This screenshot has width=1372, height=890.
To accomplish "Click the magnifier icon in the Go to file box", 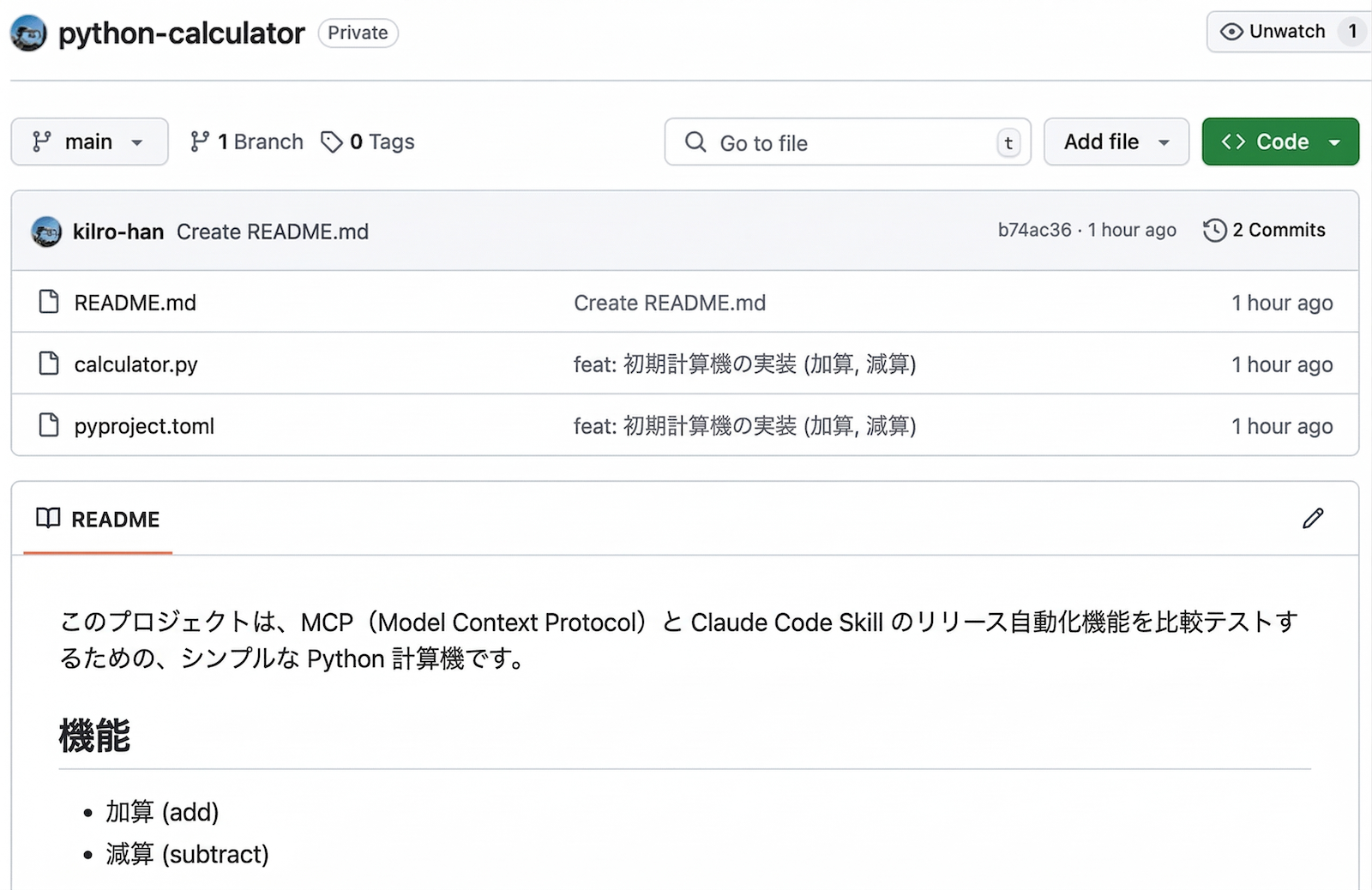I will (x=695, y=142).
